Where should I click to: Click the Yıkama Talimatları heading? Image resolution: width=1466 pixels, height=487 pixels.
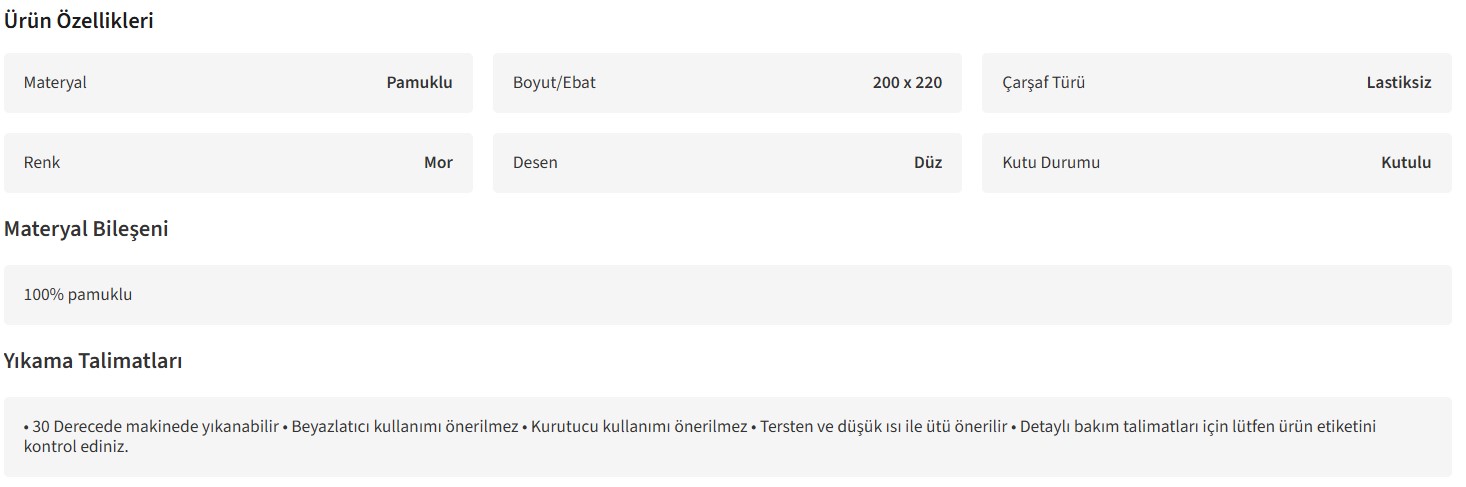point(93,361)
